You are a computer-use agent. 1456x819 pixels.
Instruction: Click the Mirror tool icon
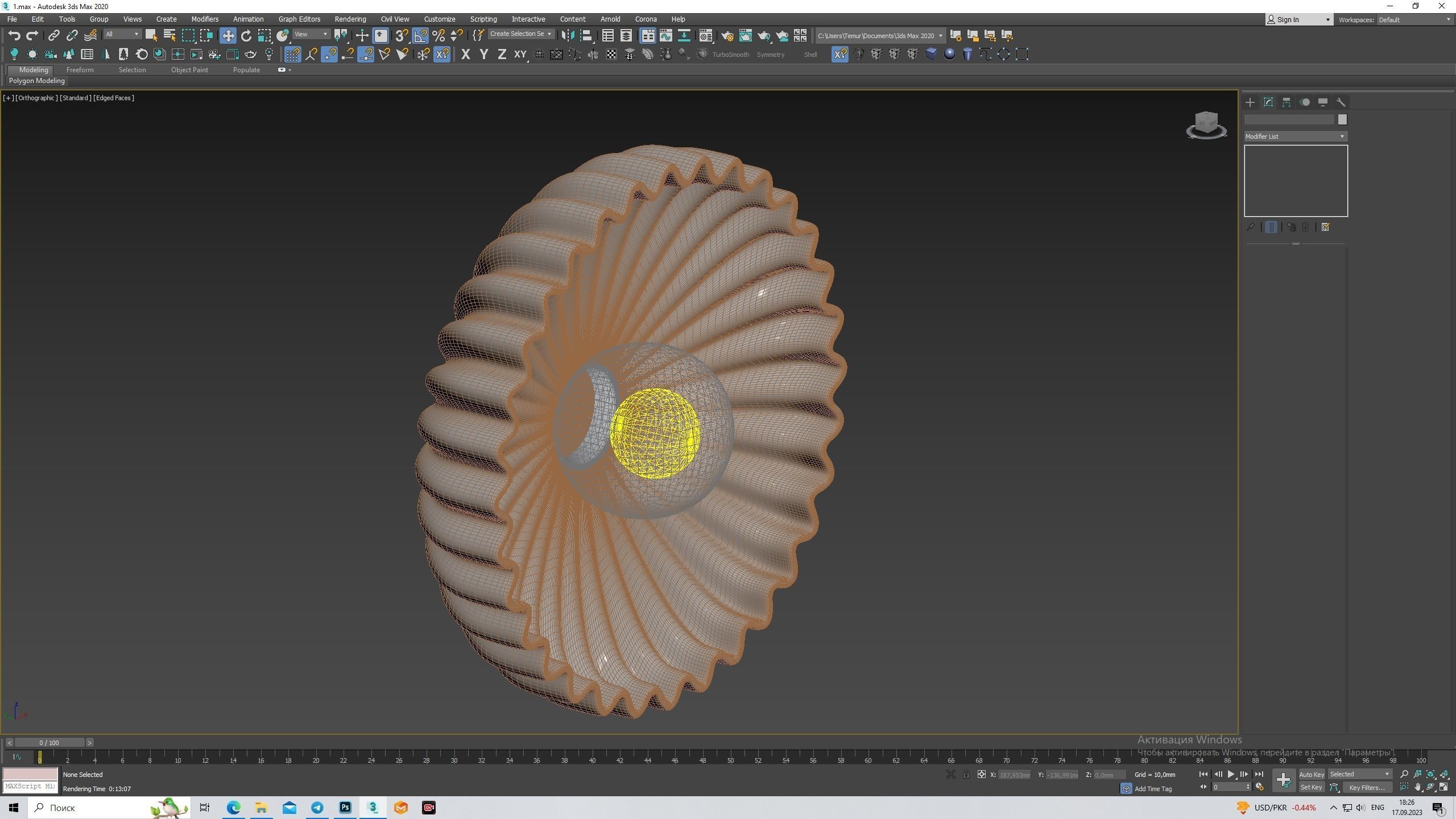[x=567, y=35]
